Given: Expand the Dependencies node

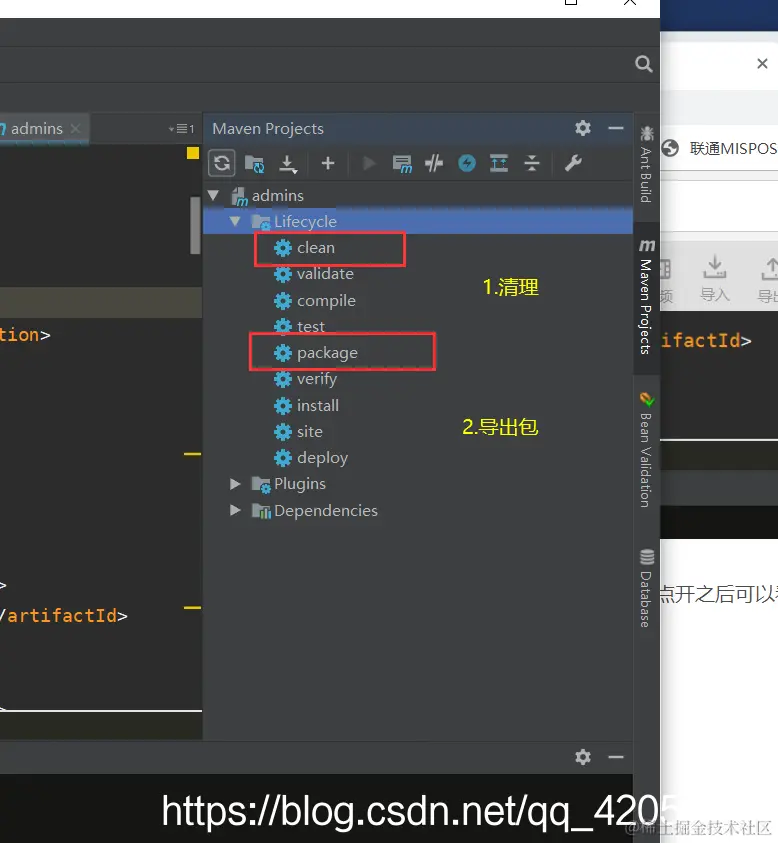Looking at the screenshot, I should [x=235, y=510].
